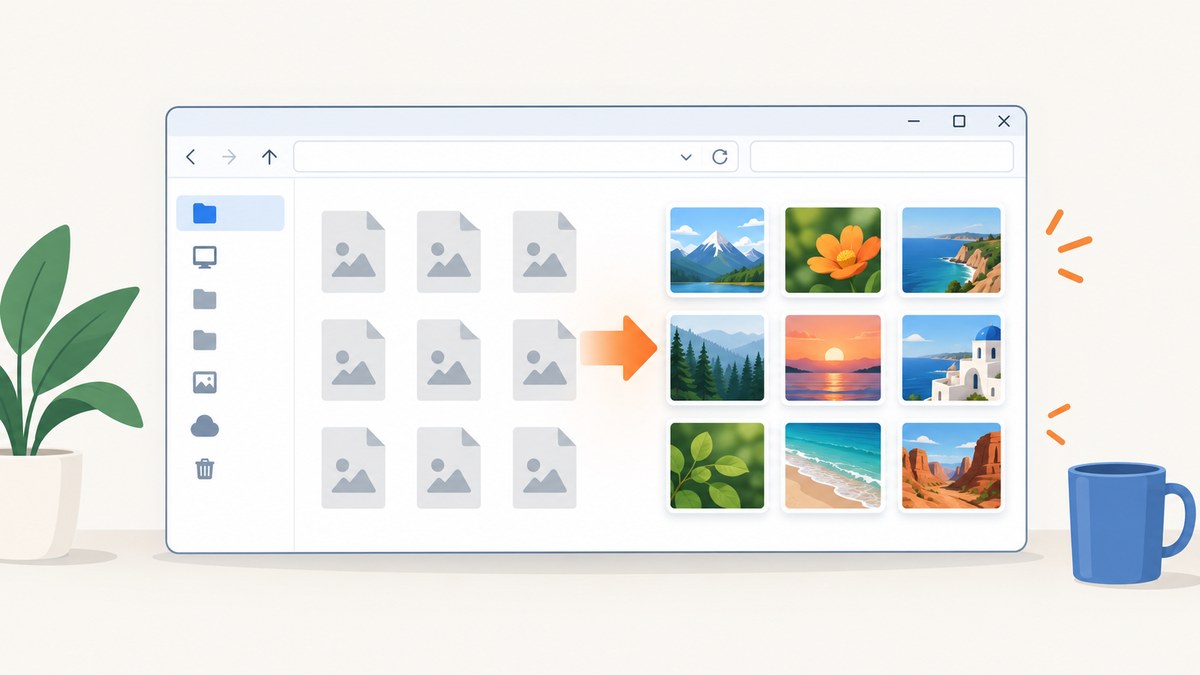Open the trash bin sidebar item
The width and height of the screenshot is (1200, 675).
[205, 467]
